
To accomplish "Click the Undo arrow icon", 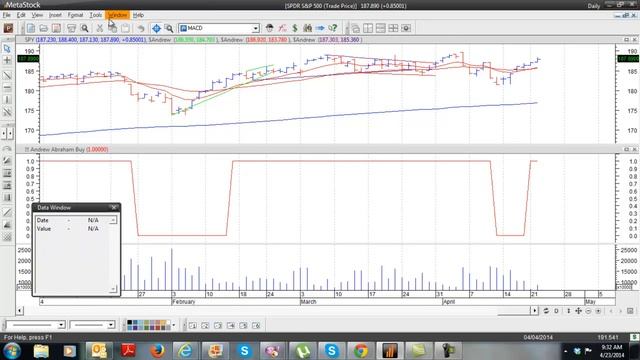I will point(141,28).
